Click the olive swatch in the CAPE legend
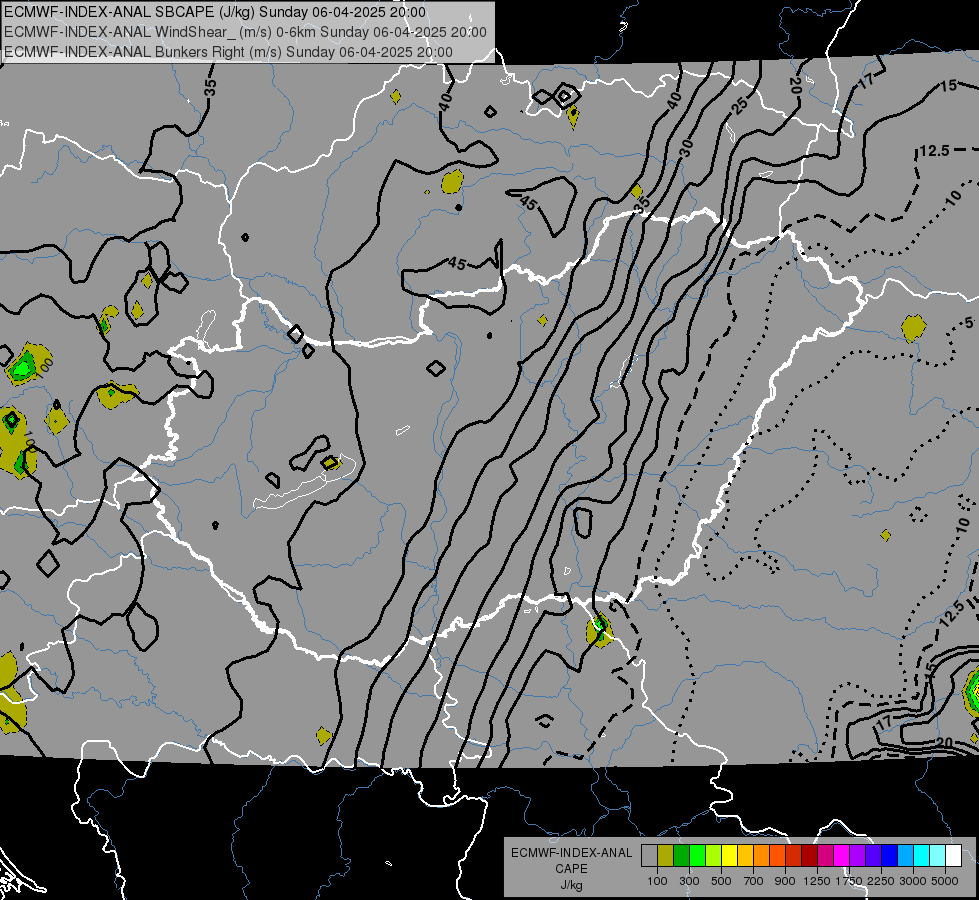This screenshot has width=979, height=900. tap(666, 856)
